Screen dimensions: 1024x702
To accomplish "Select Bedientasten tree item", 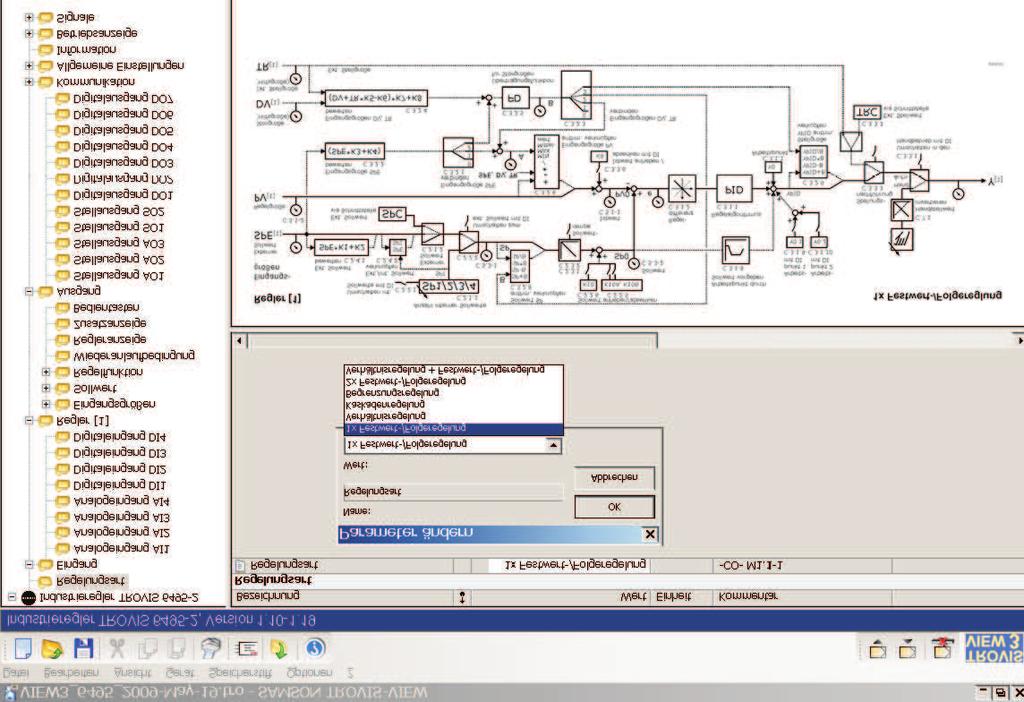I will click(106, 308).
